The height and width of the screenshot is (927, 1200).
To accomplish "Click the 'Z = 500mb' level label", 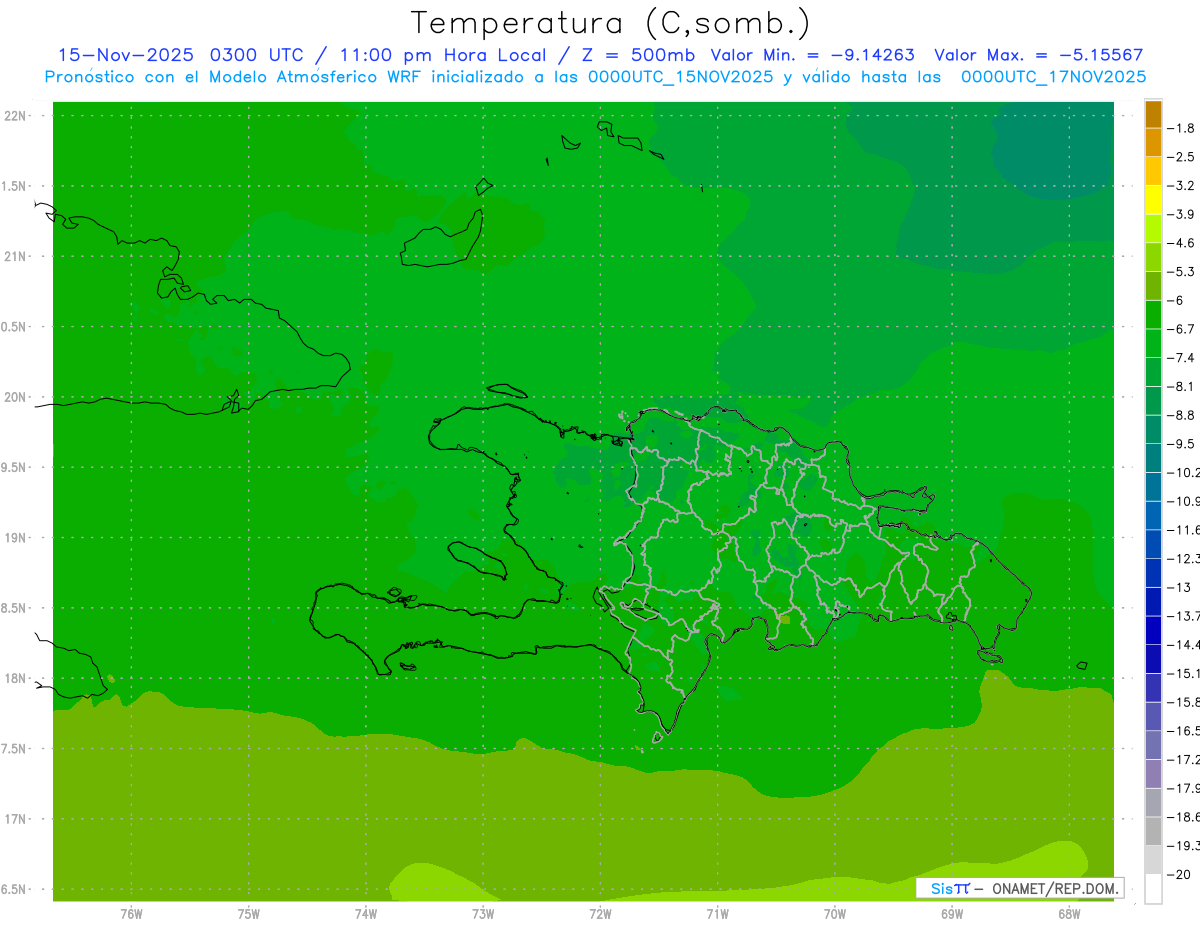I will (x=638, y=55).
